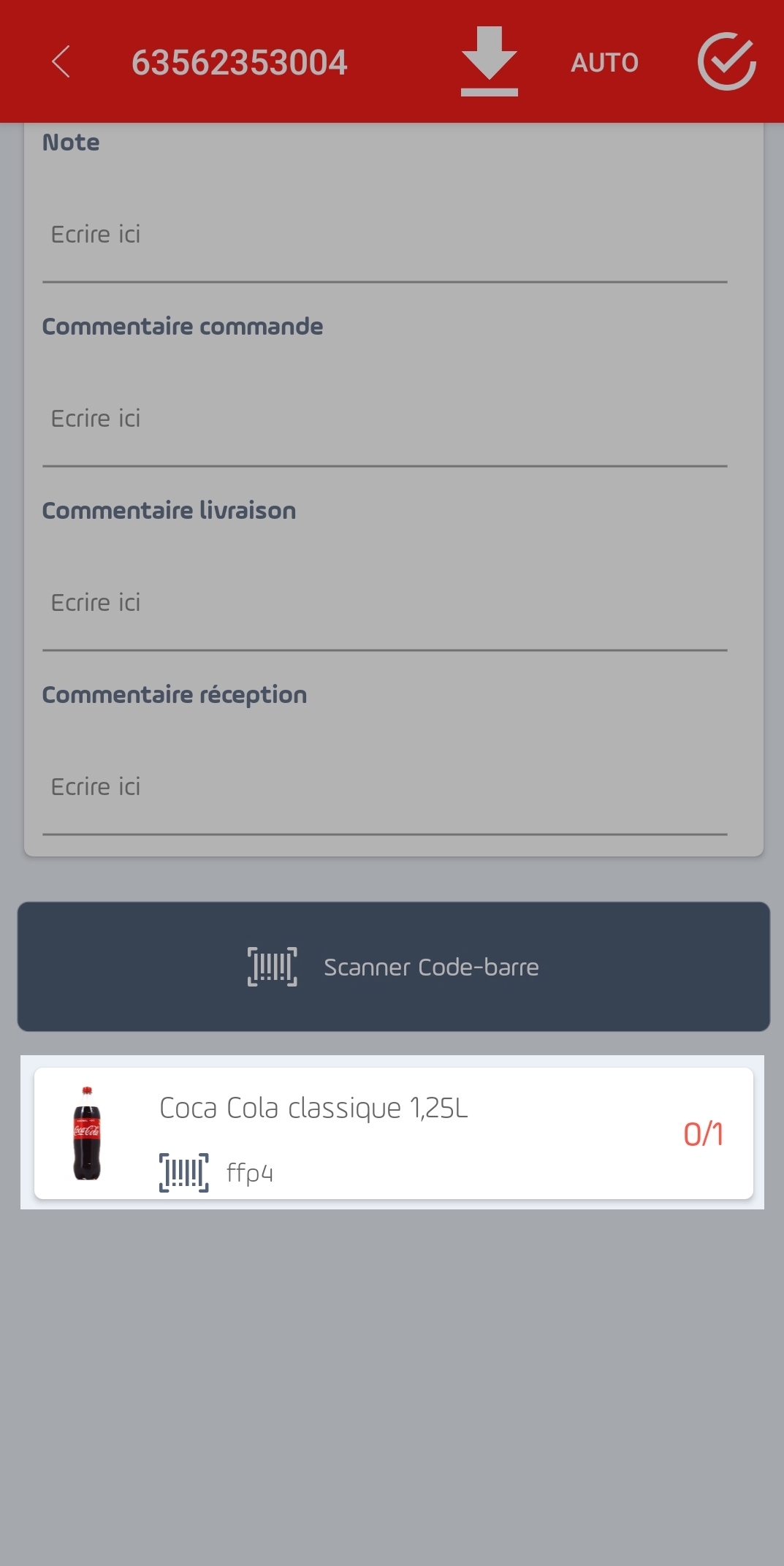
Task: Validate order with the checkmark circle icon
Action: click(726, 61)
